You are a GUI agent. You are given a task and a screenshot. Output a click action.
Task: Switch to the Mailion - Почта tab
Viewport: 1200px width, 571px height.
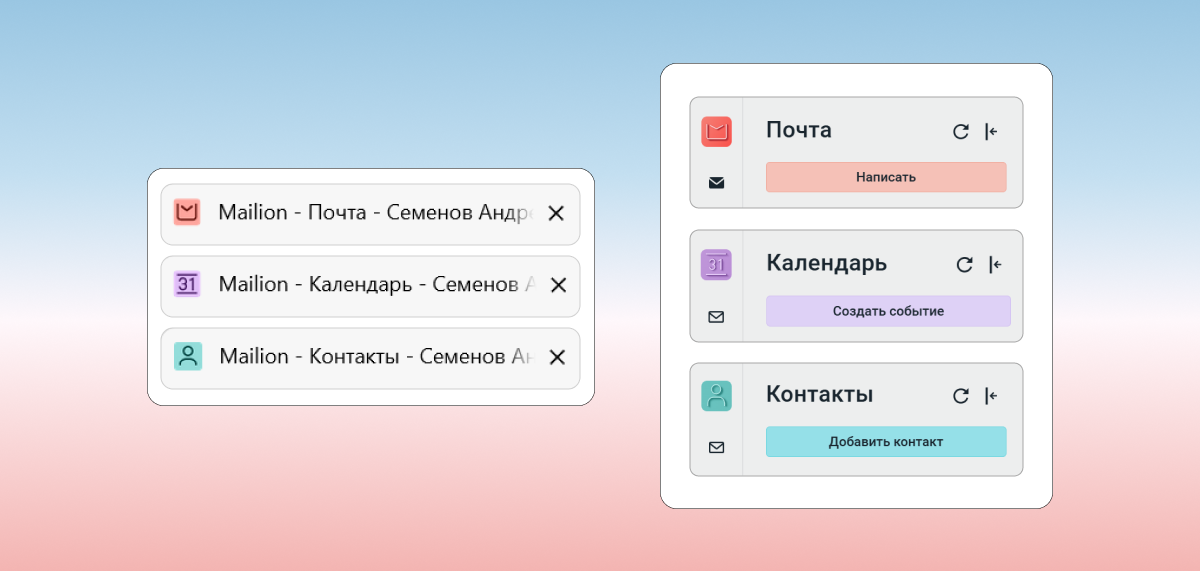coord(360,213)
